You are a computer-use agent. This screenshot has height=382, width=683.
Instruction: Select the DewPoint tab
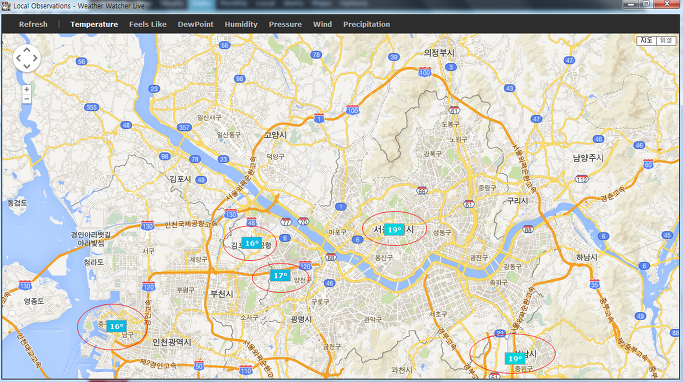click(196, 24)
